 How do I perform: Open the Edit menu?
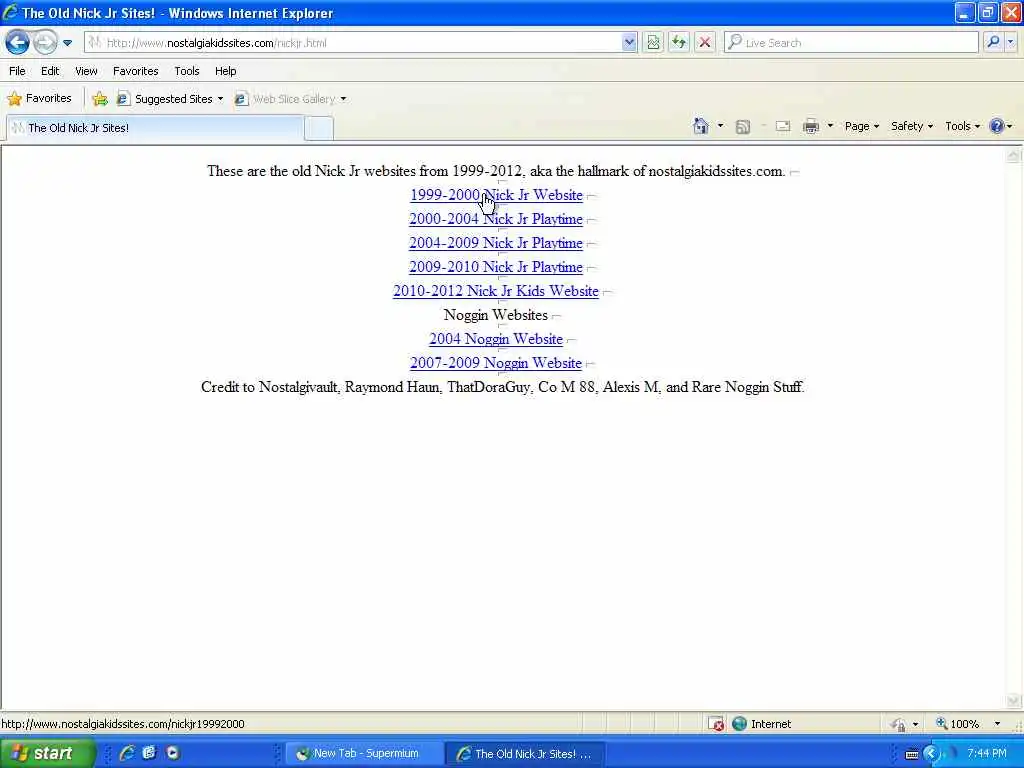tap(50, 71)
